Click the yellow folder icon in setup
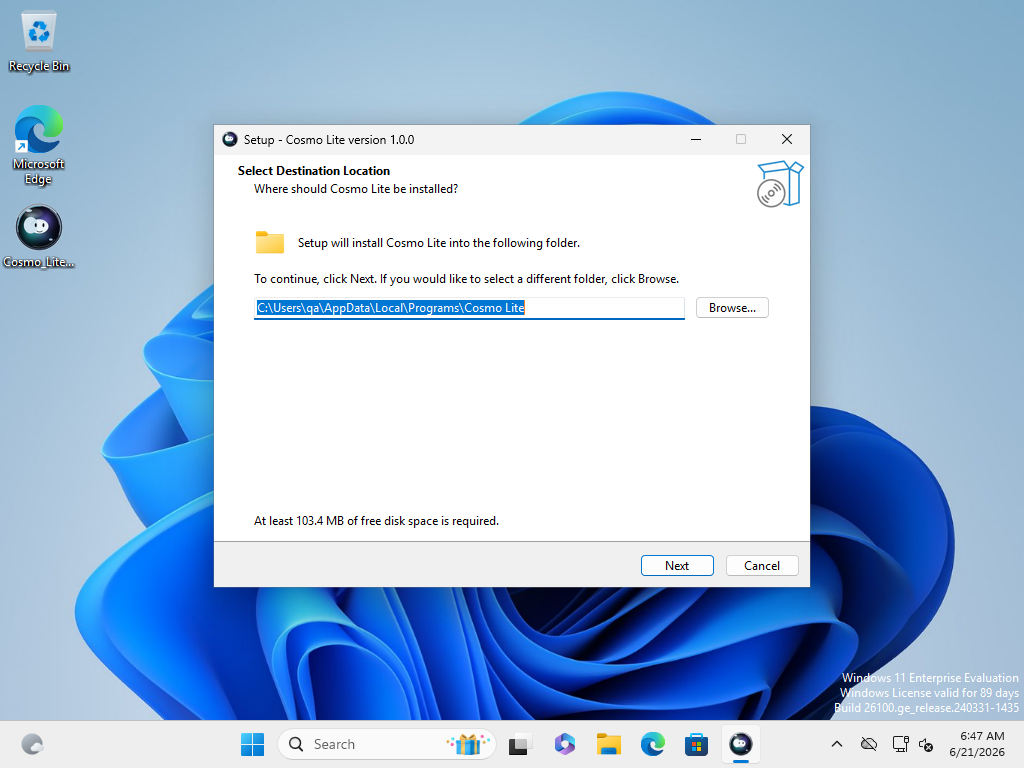The width and height of the screenshot is (1024, 768). [270, 242]
